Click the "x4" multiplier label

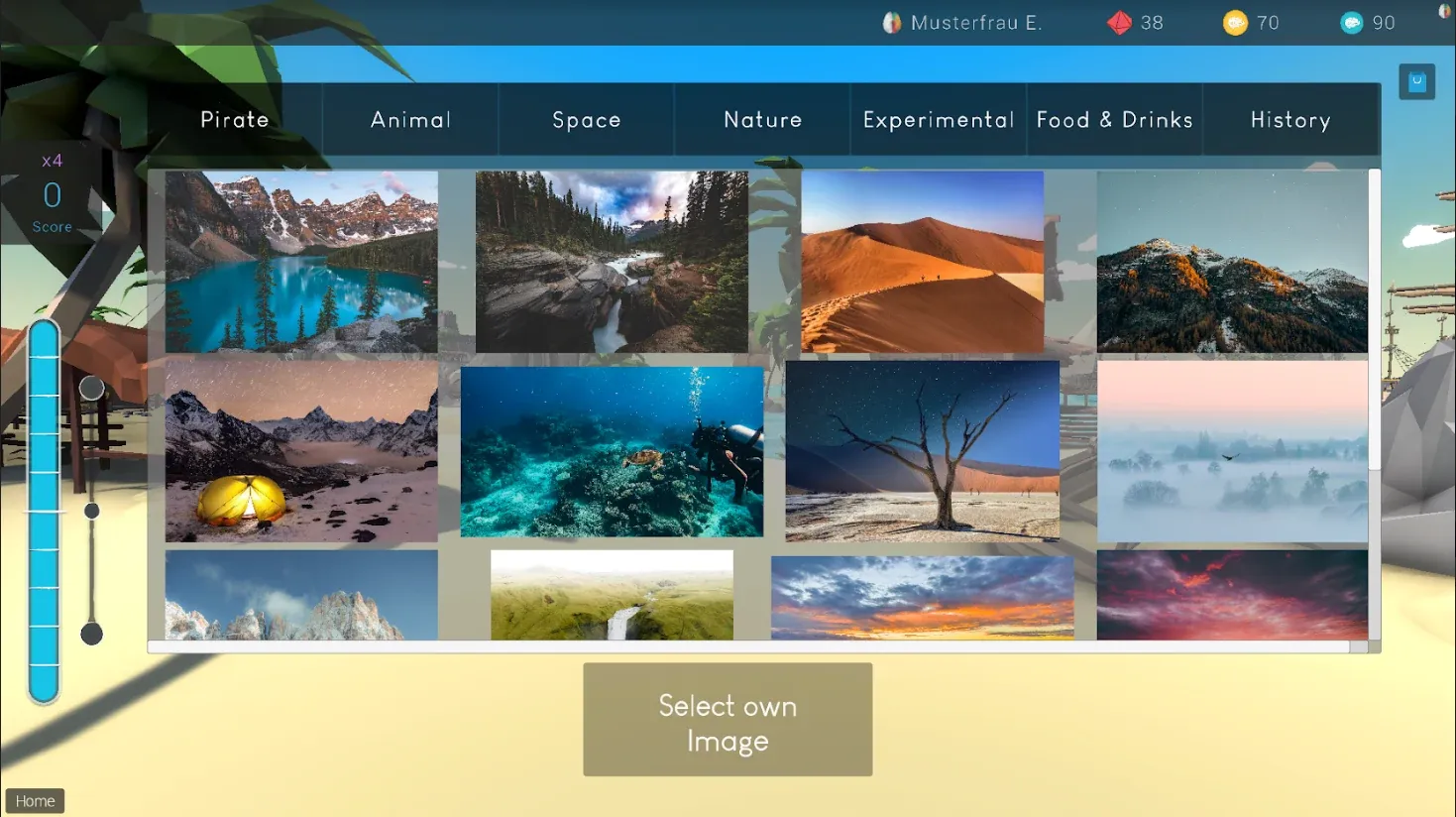click(x=52, y=161)
